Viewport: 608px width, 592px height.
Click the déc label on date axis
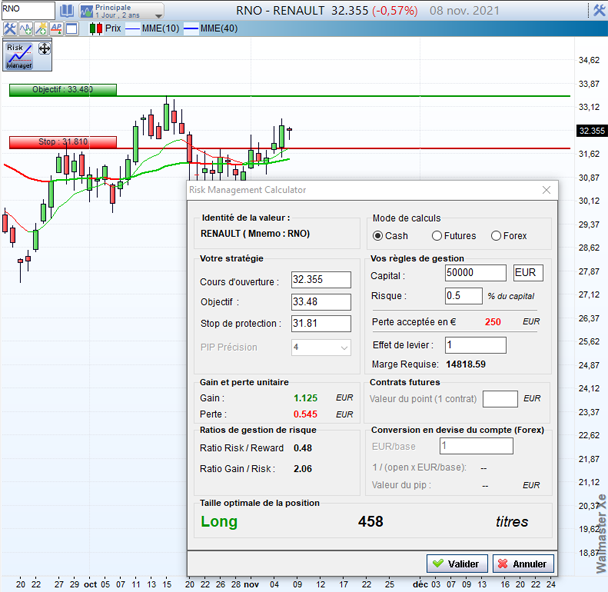[x=420, y=584]
